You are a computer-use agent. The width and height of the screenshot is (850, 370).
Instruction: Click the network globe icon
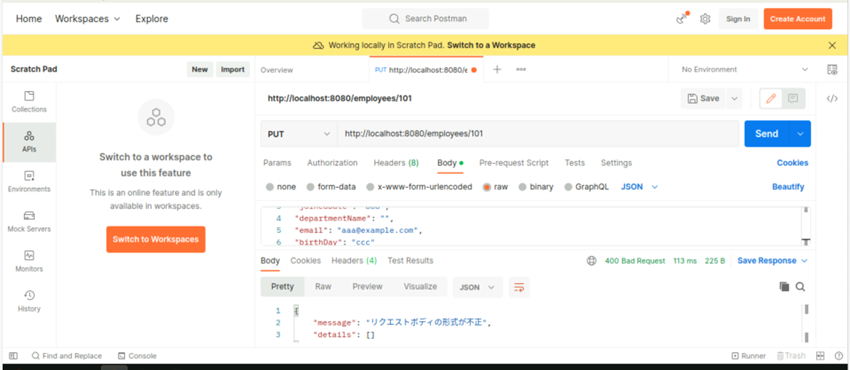tap(591, 261)
